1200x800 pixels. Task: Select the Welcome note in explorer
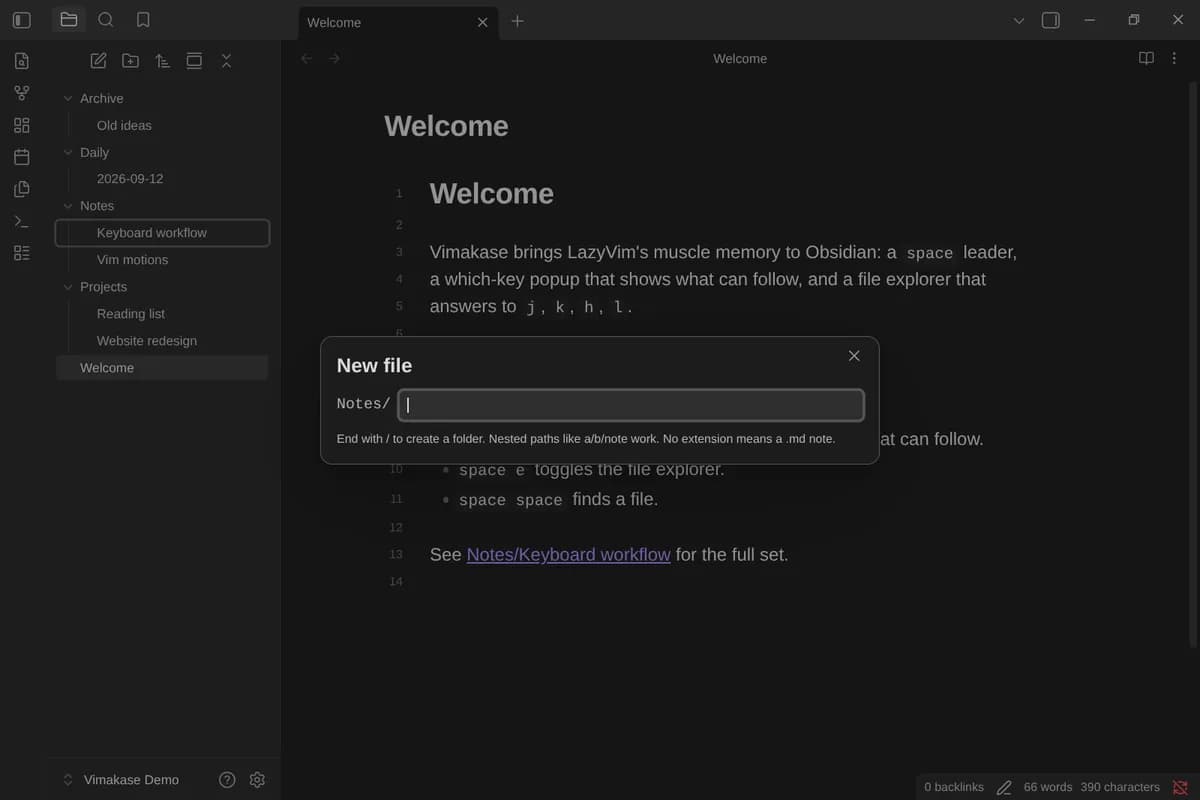pyautogui.click(x=162, y=368)
